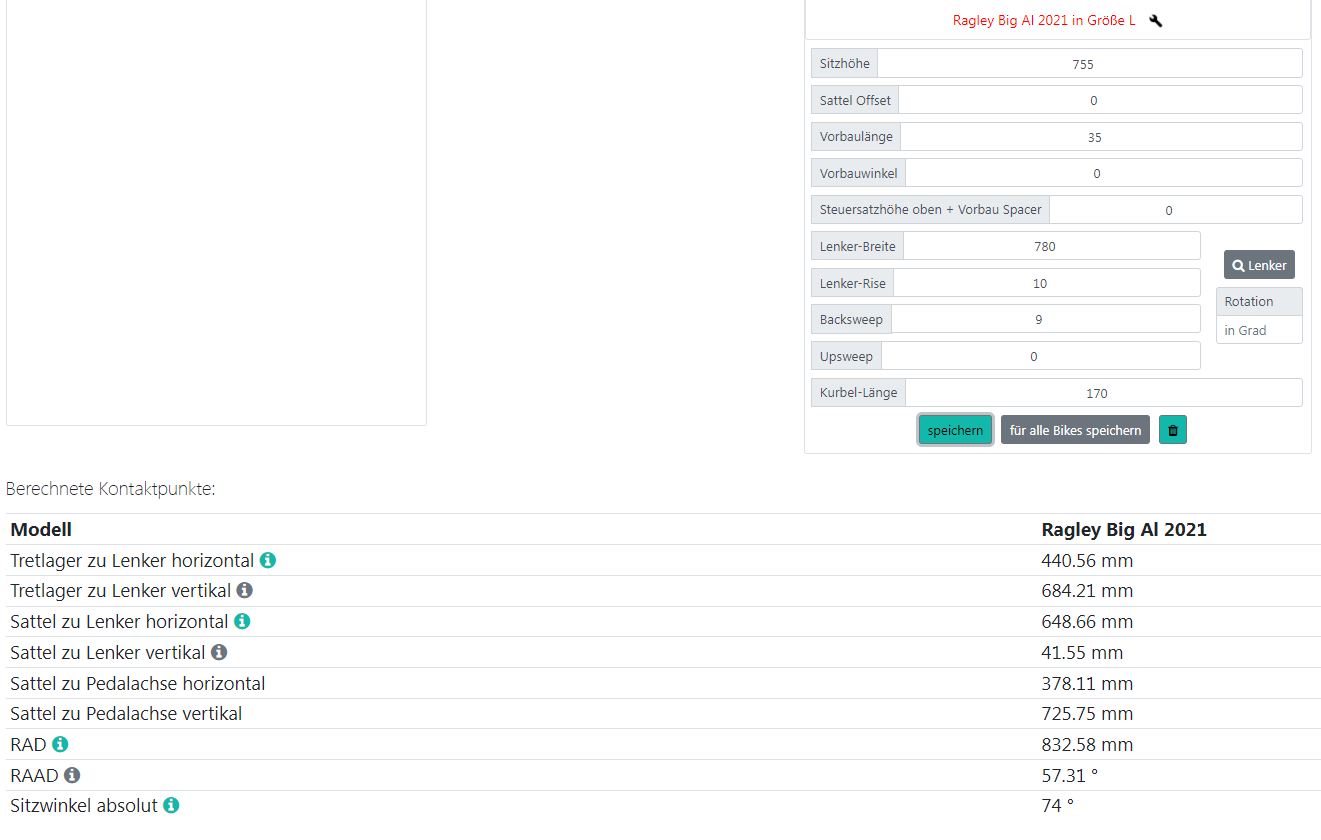Show info for Sattel zu Lenker vertikal
1321x840 pixels.
click(x=219, y=653)
